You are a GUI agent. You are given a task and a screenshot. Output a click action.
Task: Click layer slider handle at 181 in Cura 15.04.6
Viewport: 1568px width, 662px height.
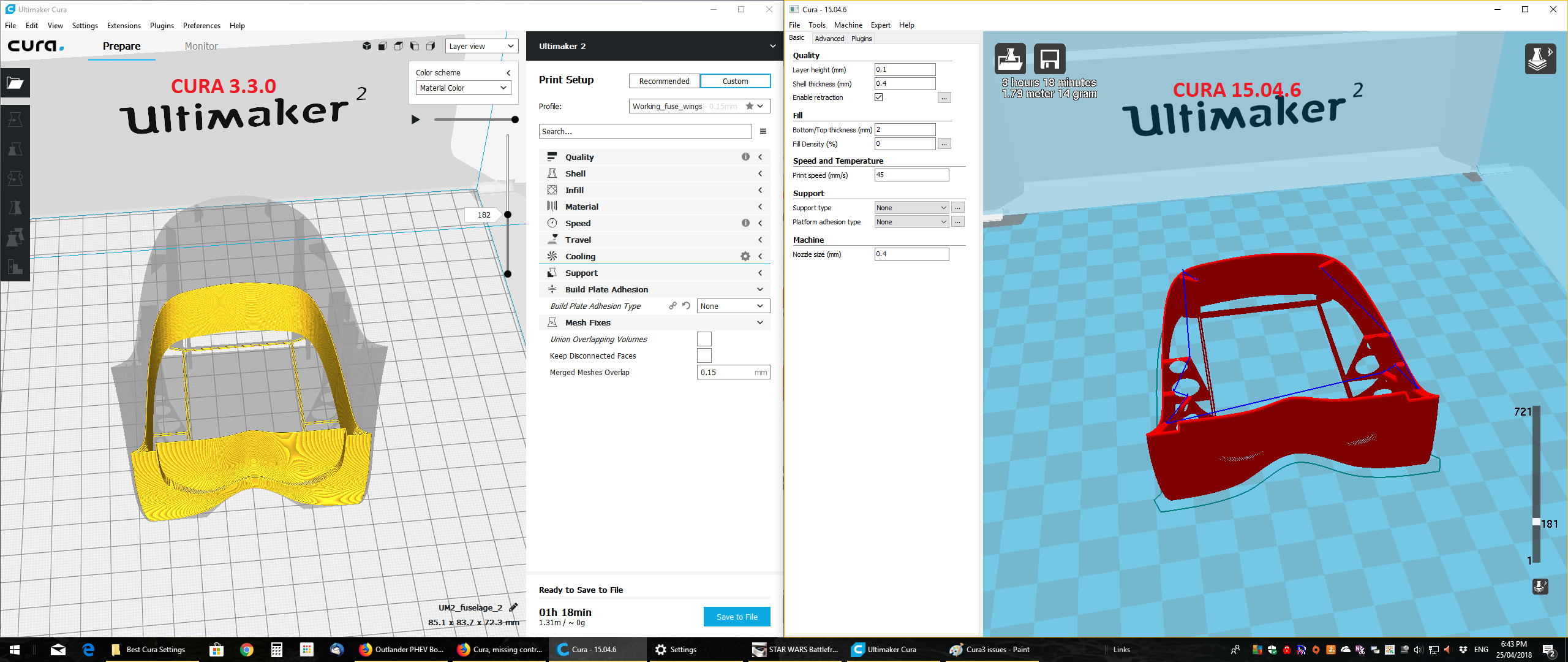[x=1536, y=522]
